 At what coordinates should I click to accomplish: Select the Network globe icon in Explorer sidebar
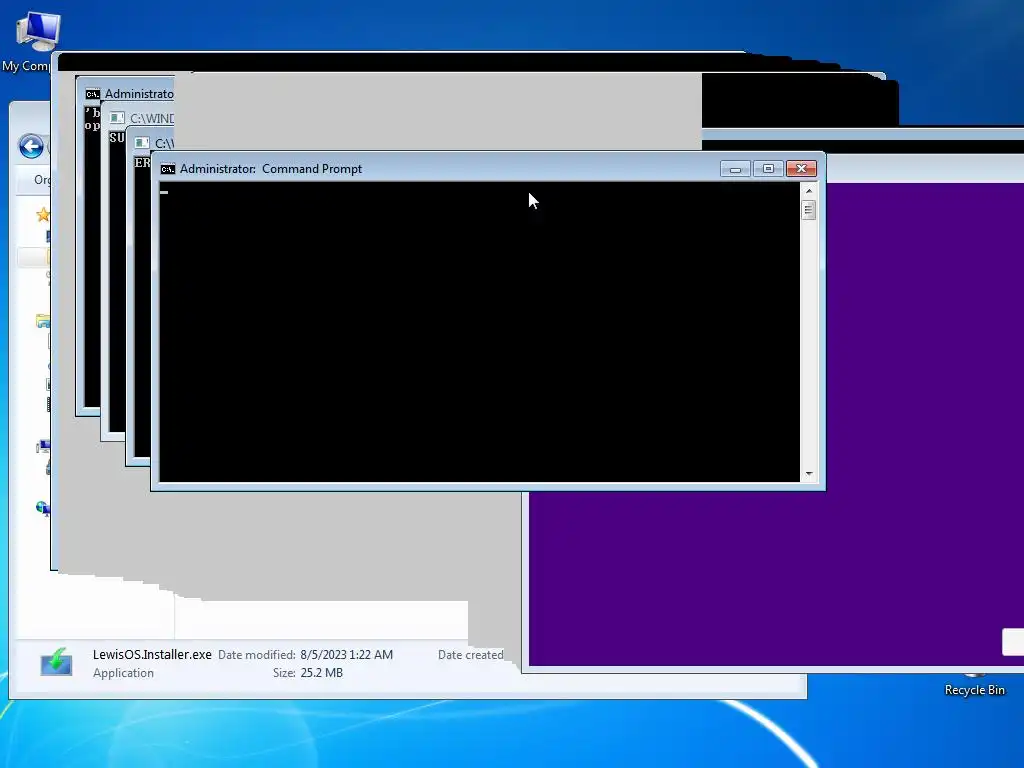42,508
